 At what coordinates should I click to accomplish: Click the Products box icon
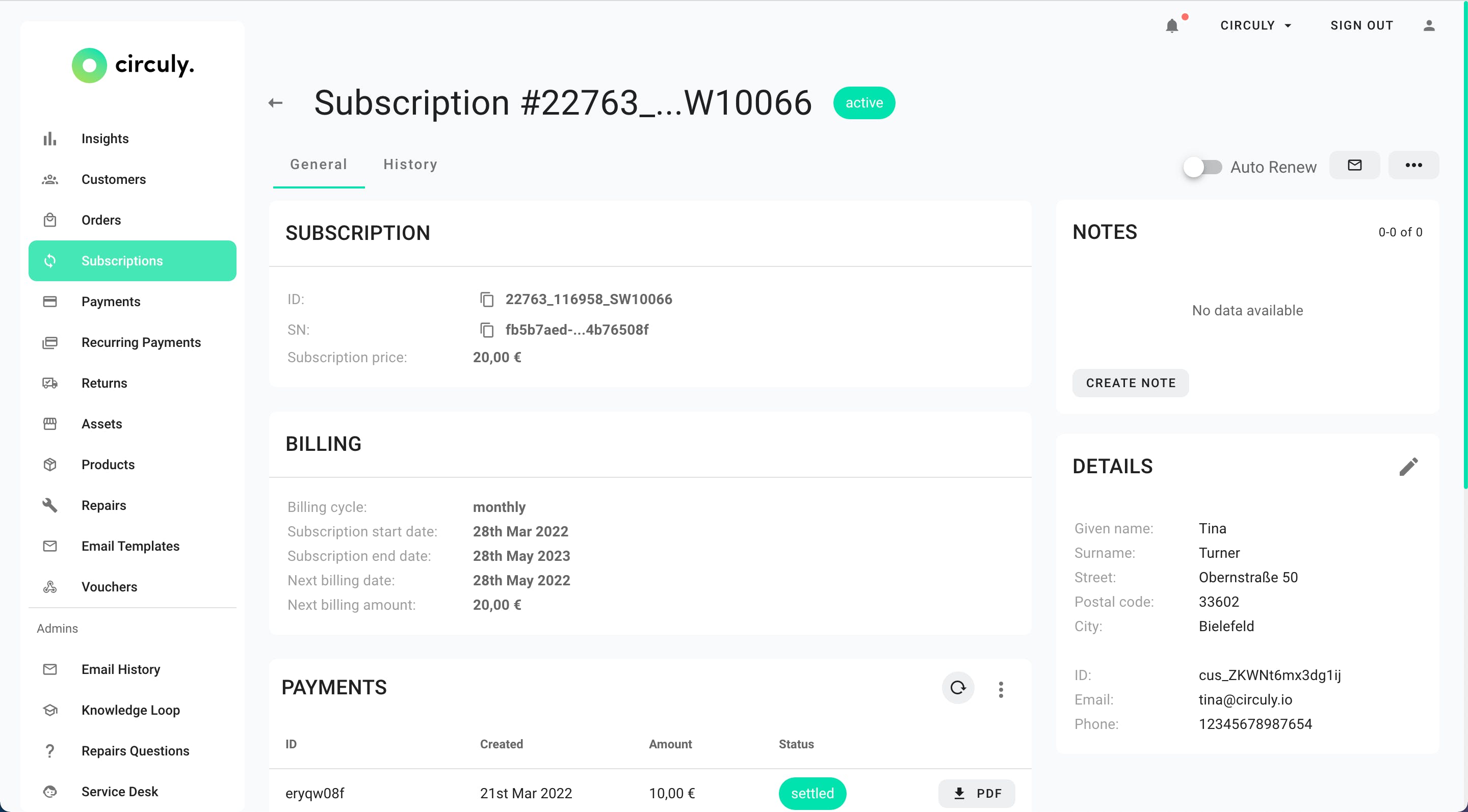coord(50,465)
